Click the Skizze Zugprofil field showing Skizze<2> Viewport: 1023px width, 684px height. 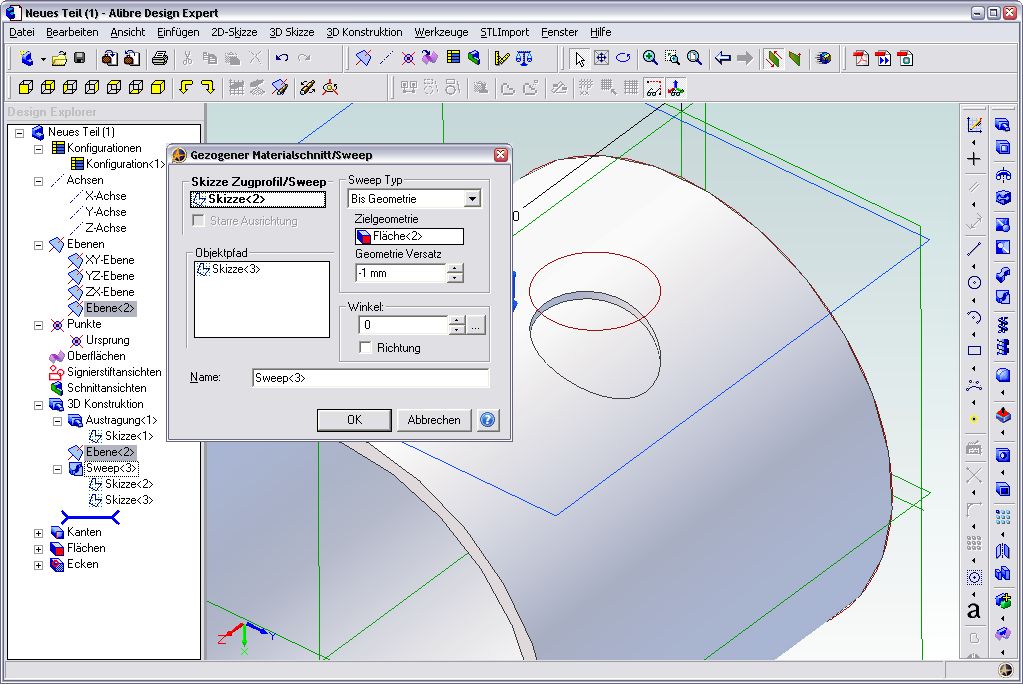(x=258, y=199)
